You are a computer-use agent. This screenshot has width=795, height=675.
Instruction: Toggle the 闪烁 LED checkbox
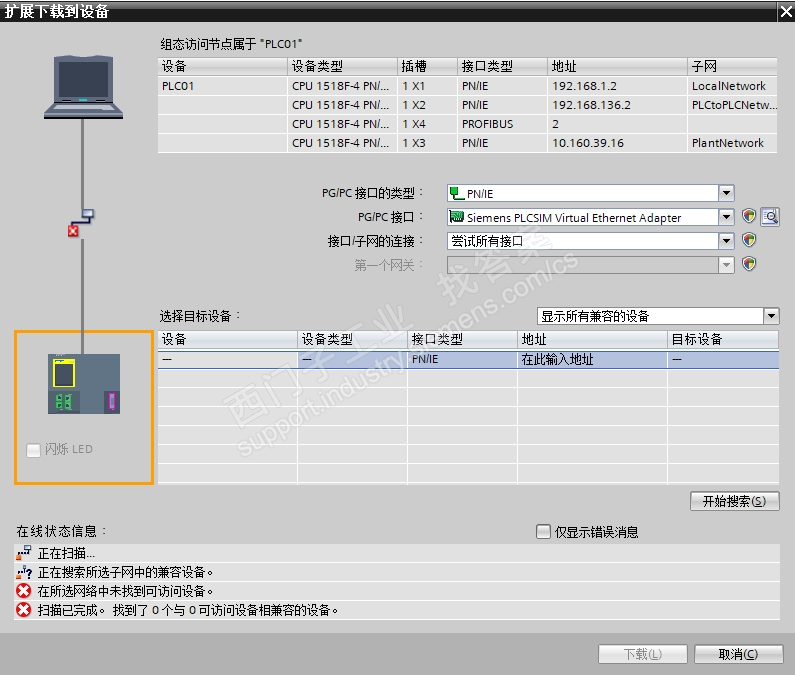point(33,450)
